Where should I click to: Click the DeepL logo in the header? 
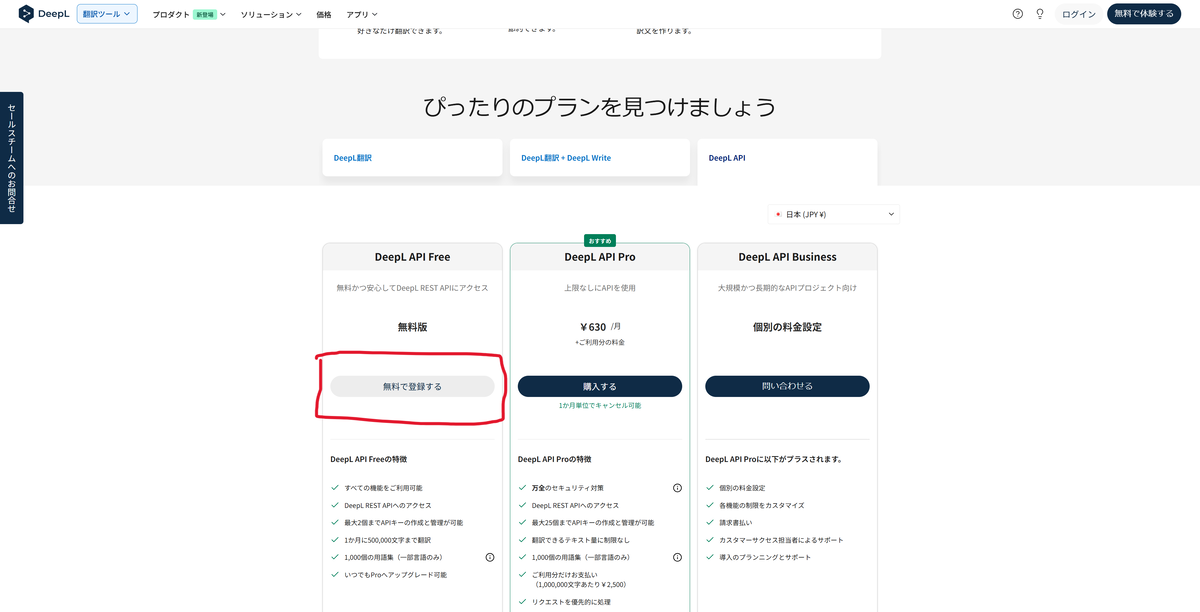[43, 14]
